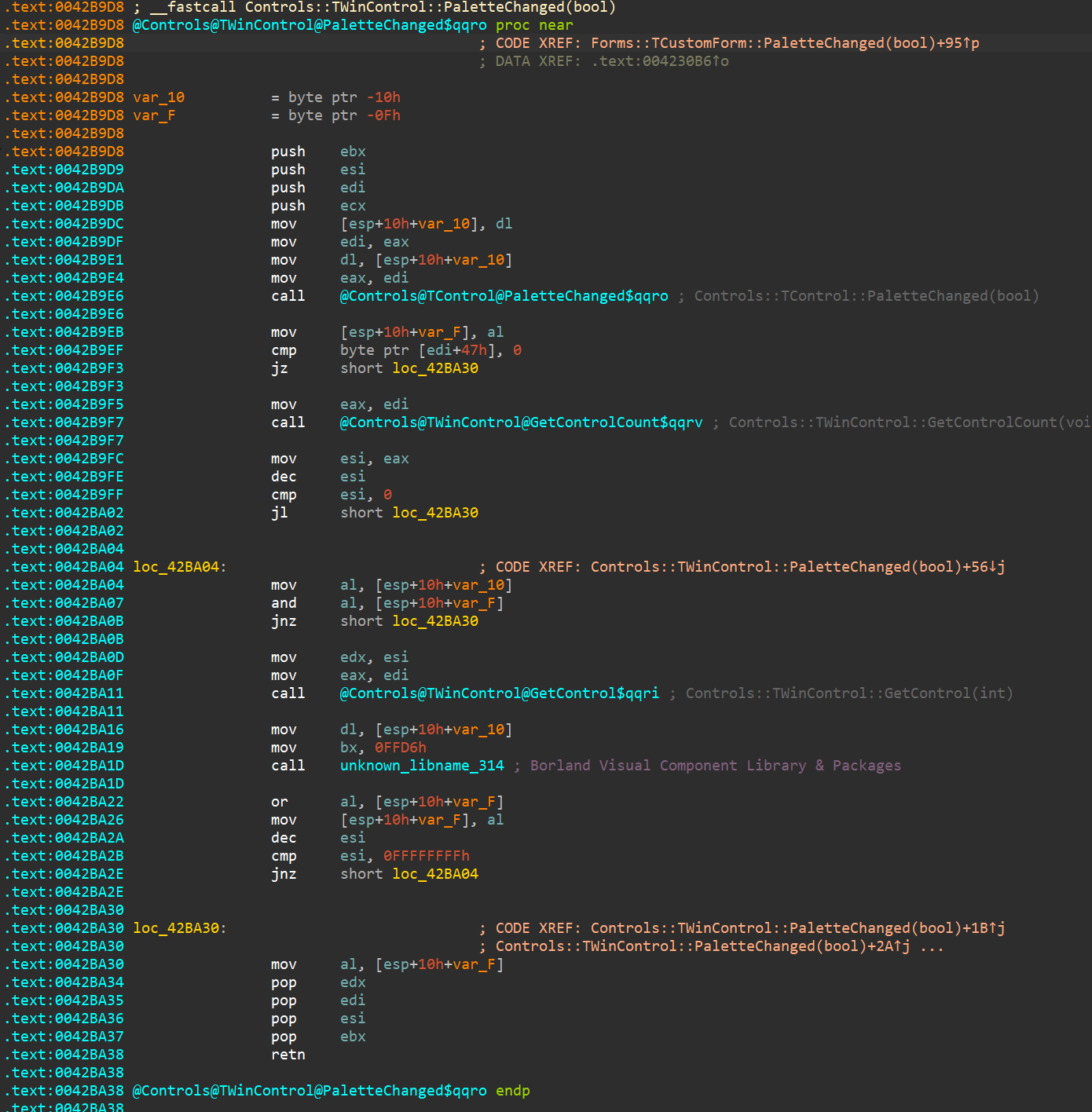Open the GetControl call target function
Image resolution: width=1092 pixels, height=1112 pixels.
pos(499,693)
